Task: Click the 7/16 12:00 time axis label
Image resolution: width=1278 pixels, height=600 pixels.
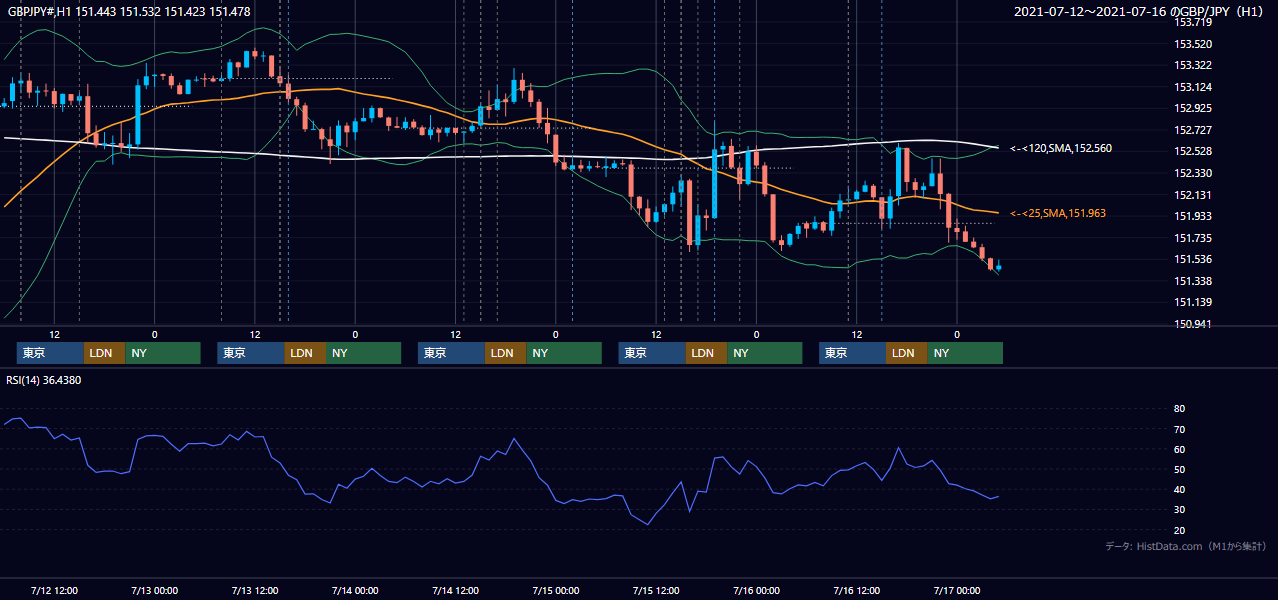Action: coord(857,590)
